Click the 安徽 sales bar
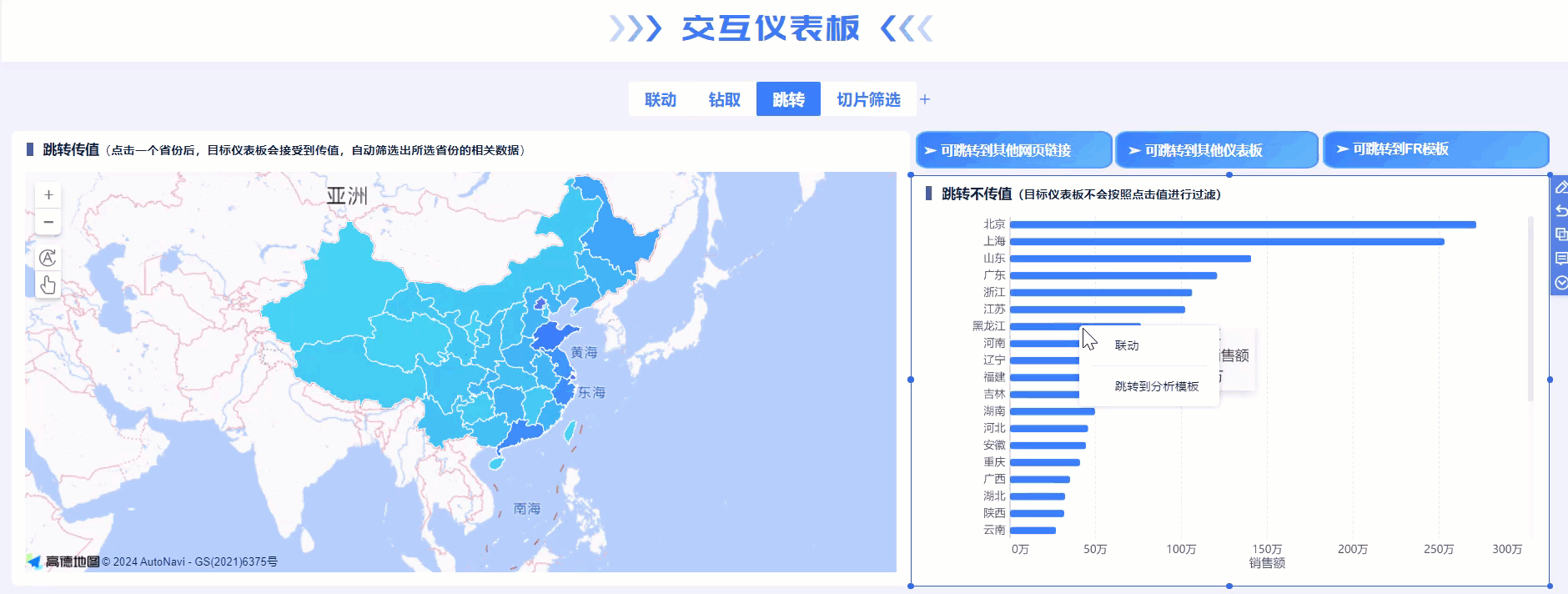Viewport: 1568px width, 594px height. [x=1048, y=445]
